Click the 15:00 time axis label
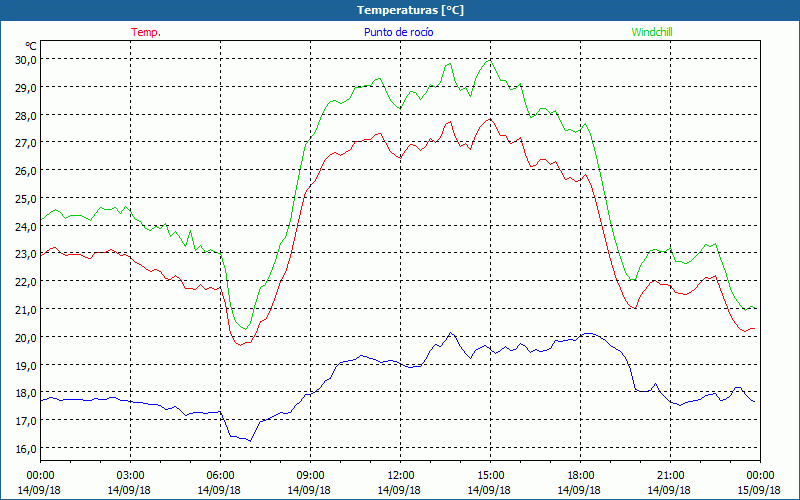Viewport: 800px width, 500px height. coord(490,476)
